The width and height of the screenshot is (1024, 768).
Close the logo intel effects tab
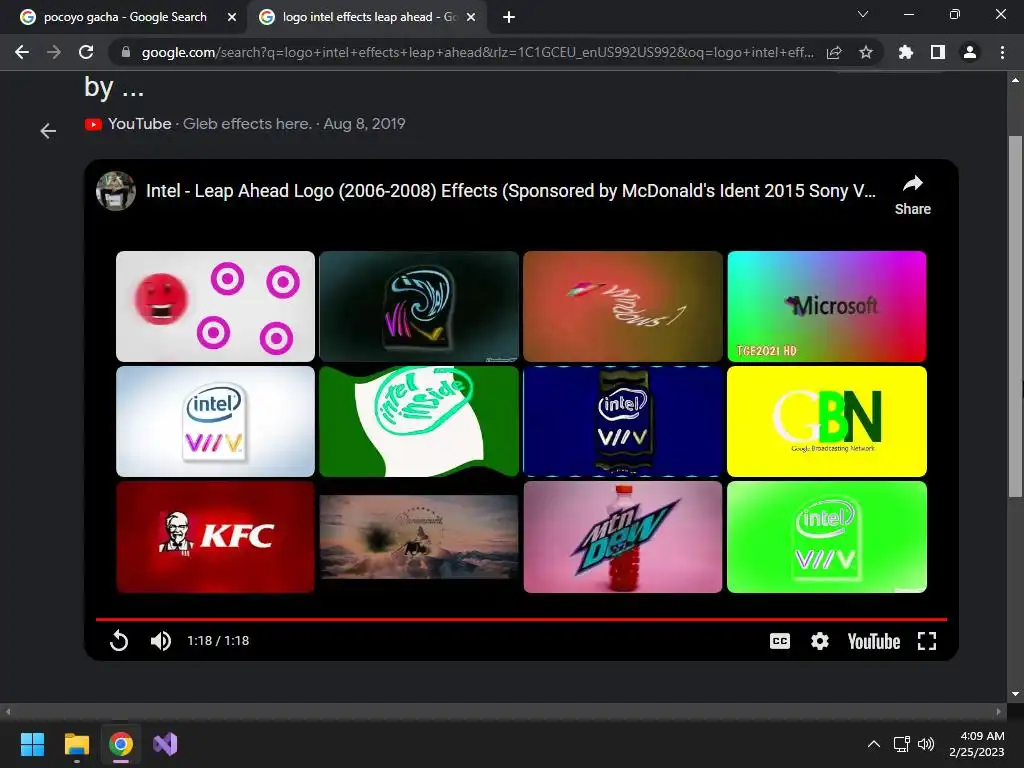[471, 18]
